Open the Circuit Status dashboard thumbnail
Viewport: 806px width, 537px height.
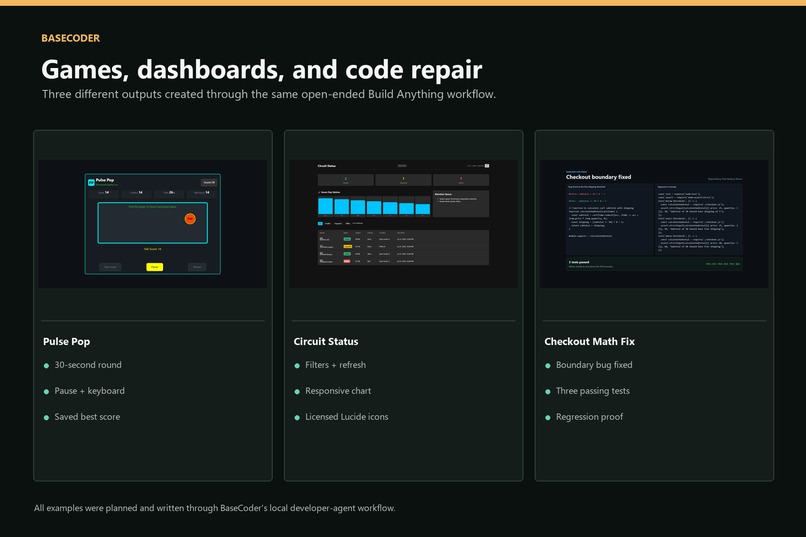coord(404,224)
